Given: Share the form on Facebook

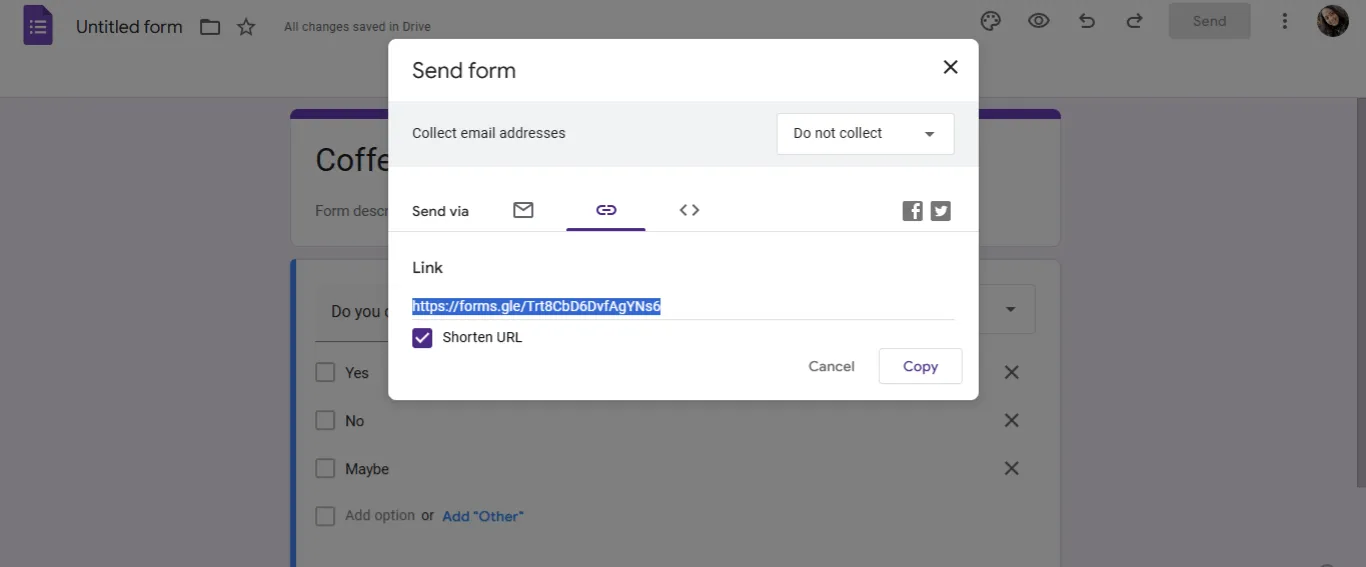Looking at the screenshot, I should tap(912, 211).
